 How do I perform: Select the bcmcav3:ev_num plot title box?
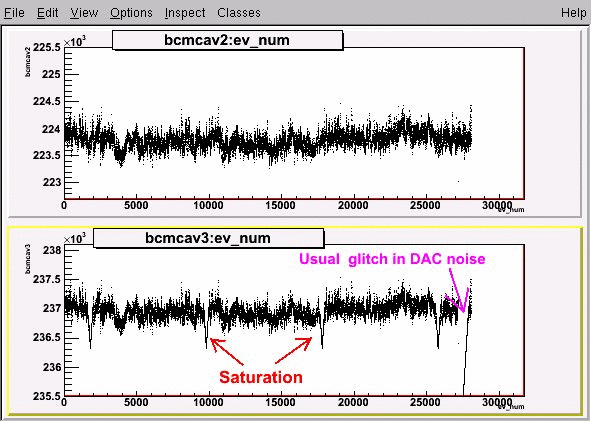coord(208,238)
